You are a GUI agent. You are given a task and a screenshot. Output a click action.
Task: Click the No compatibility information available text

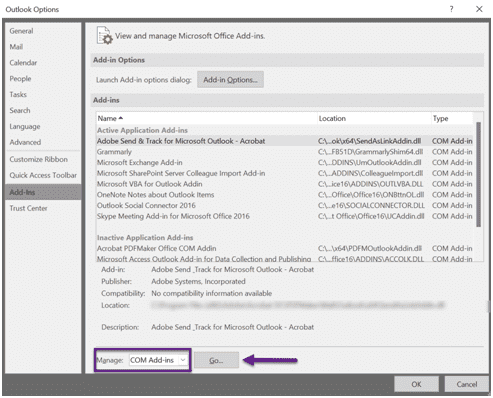(x=212, y=293)
